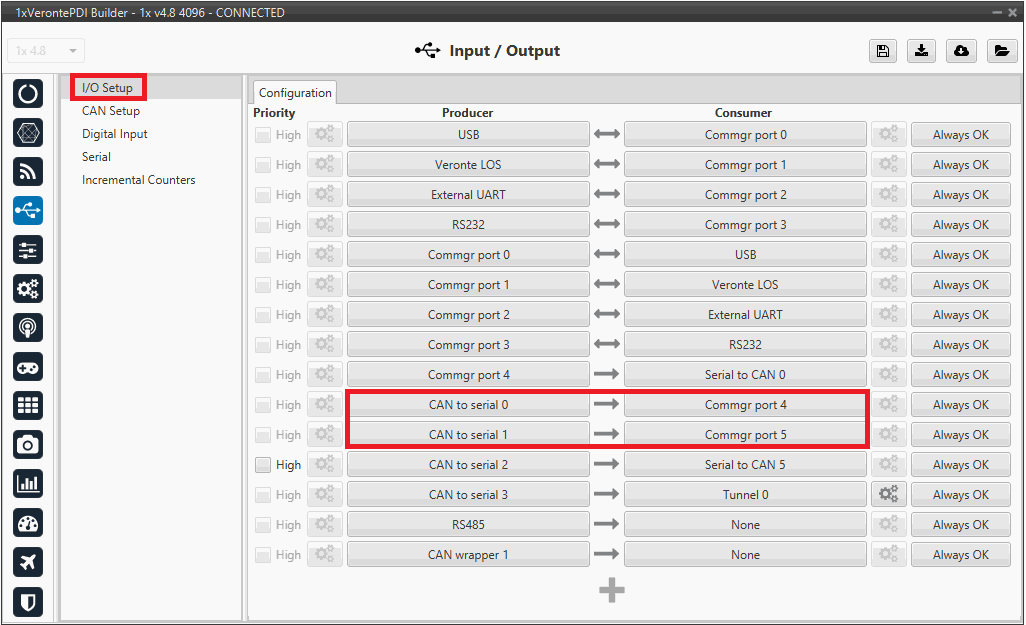Open the Commgr port 5 consumer selector

coord(745,435)
